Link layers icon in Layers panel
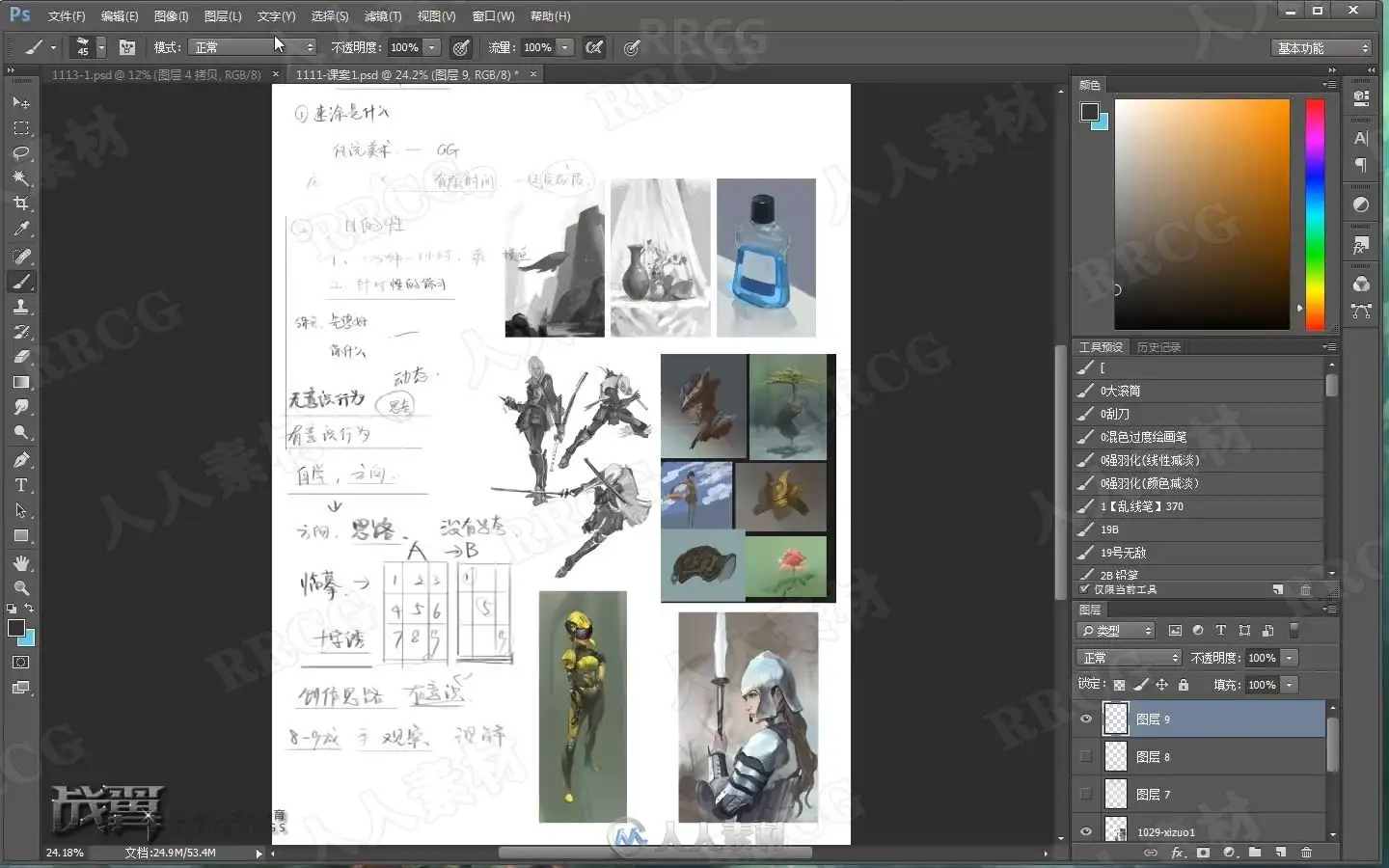Image resolution: width=1389 pixels, height=868 pixels. tap(1151, 853)
